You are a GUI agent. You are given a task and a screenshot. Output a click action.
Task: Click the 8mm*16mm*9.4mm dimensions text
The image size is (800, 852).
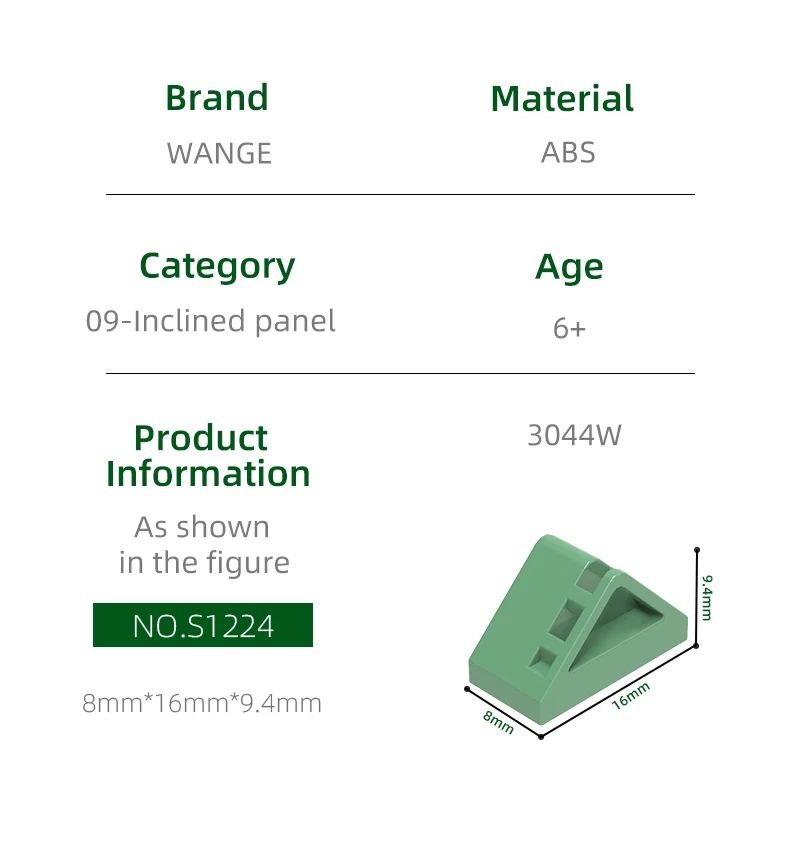202,703
